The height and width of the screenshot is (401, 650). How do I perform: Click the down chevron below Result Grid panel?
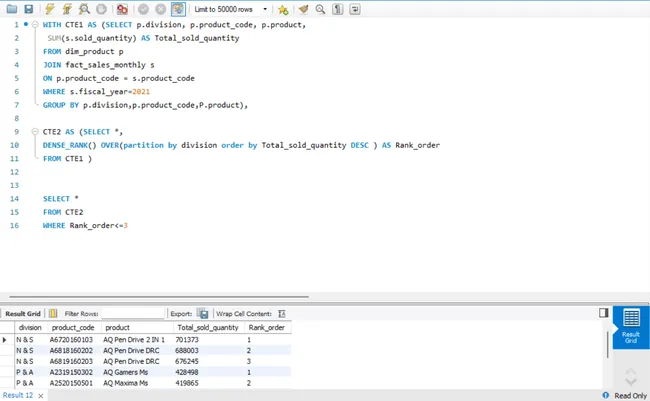[631, 382]
